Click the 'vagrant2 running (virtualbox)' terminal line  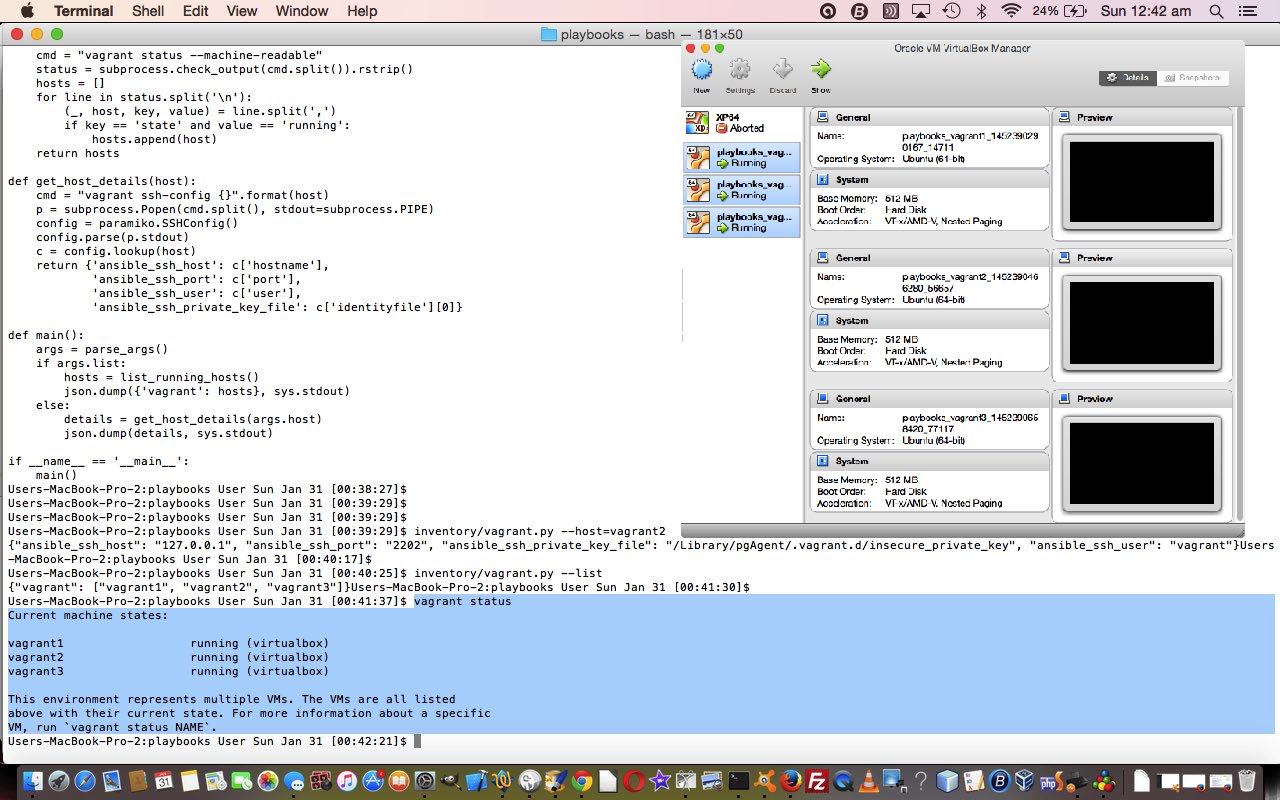pos(168,657)
